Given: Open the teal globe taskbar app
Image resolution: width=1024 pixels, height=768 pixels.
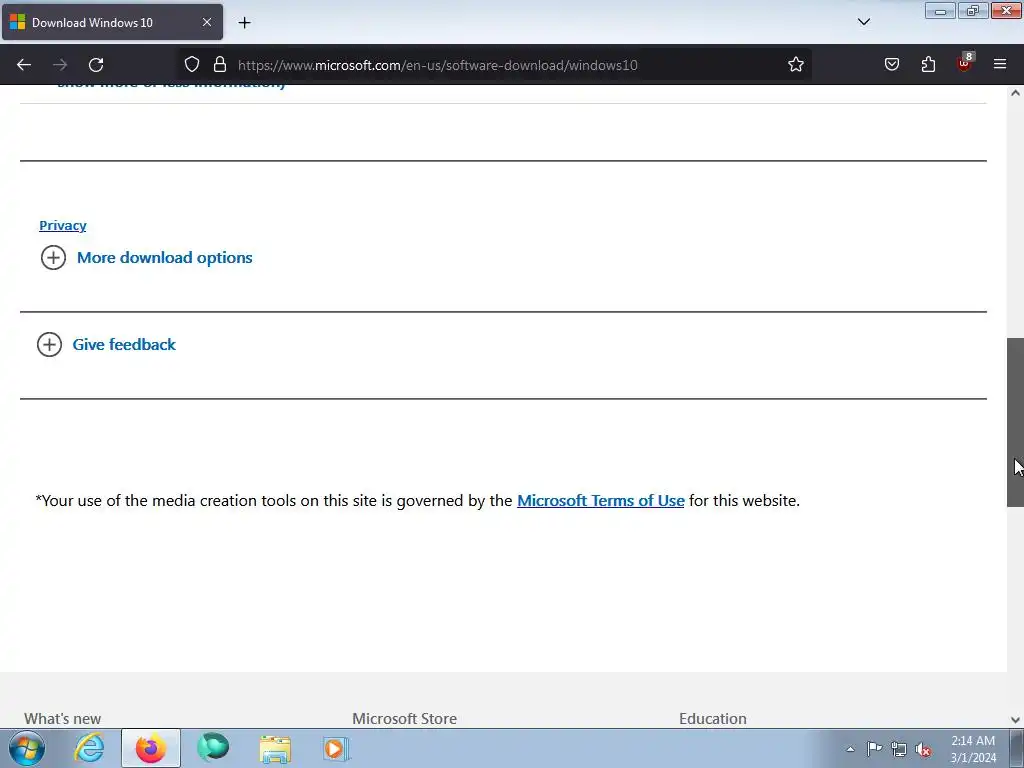Looking at the screenshot, I should (213, 748).
